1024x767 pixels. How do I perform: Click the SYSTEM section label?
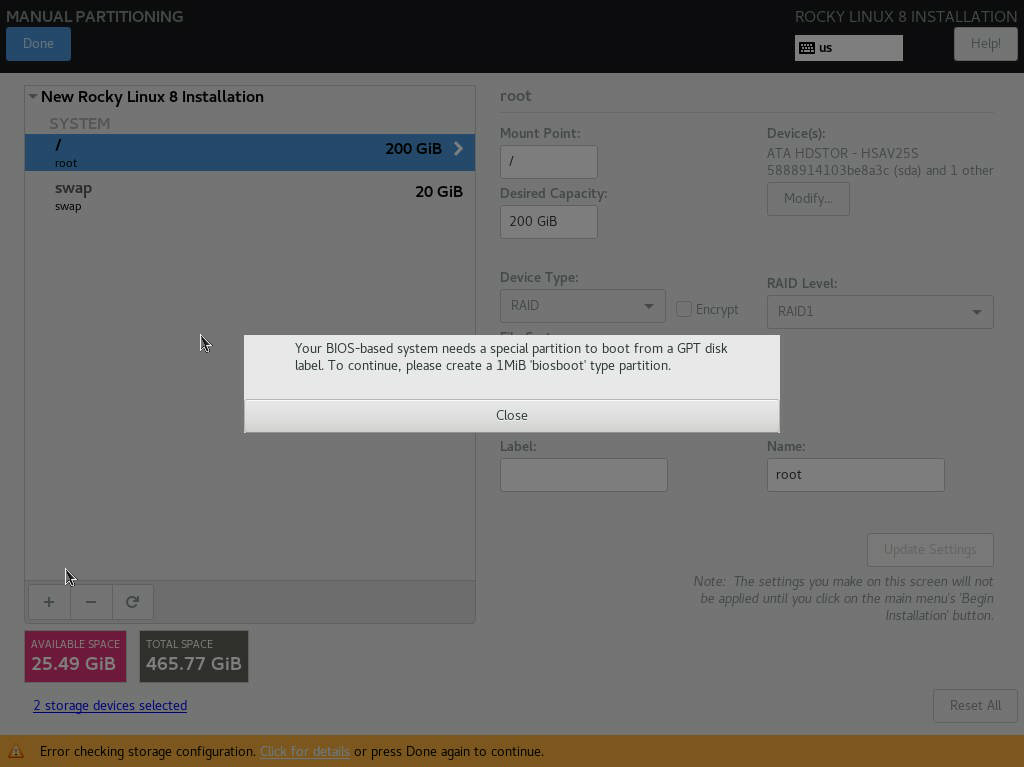80,123
